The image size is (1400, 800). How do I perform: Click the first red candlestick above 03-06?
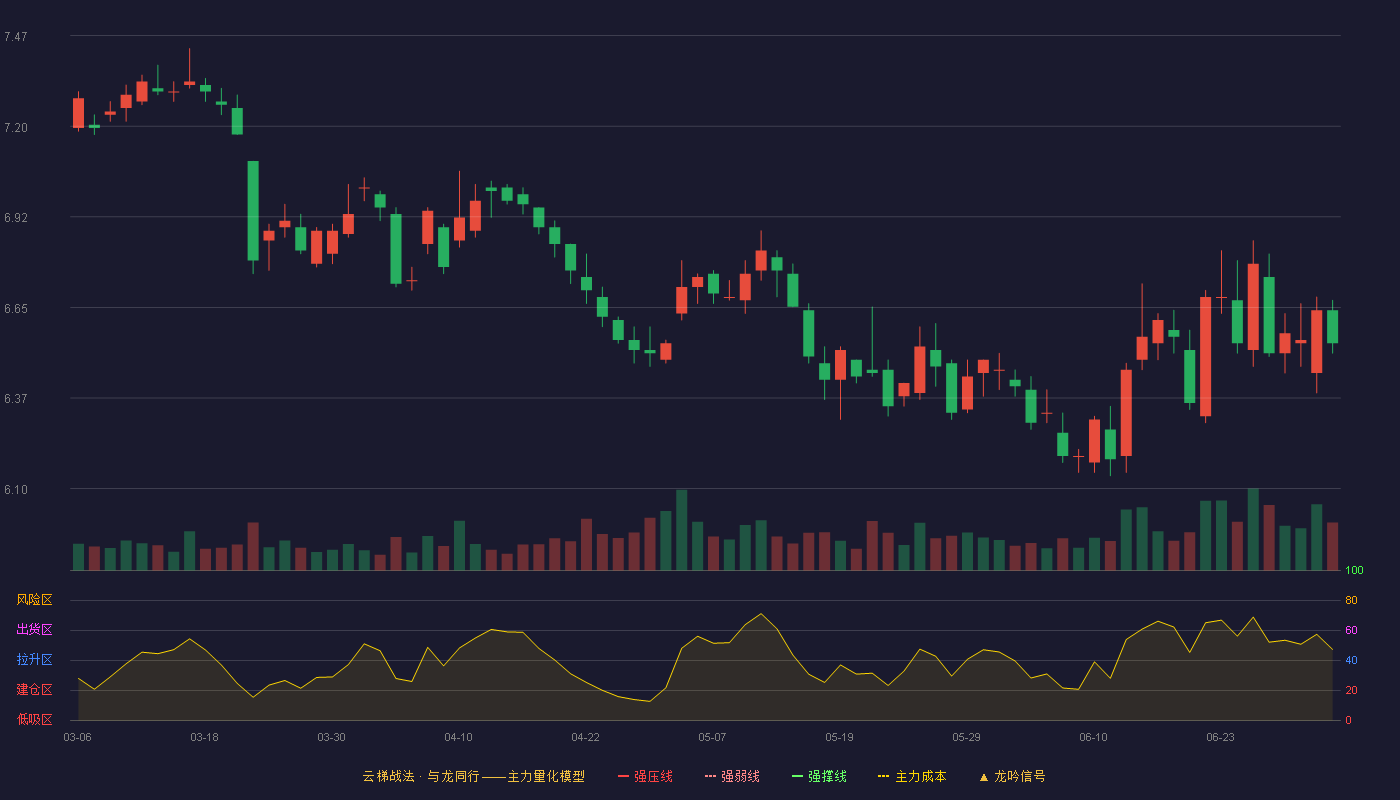tap(78, 112)
